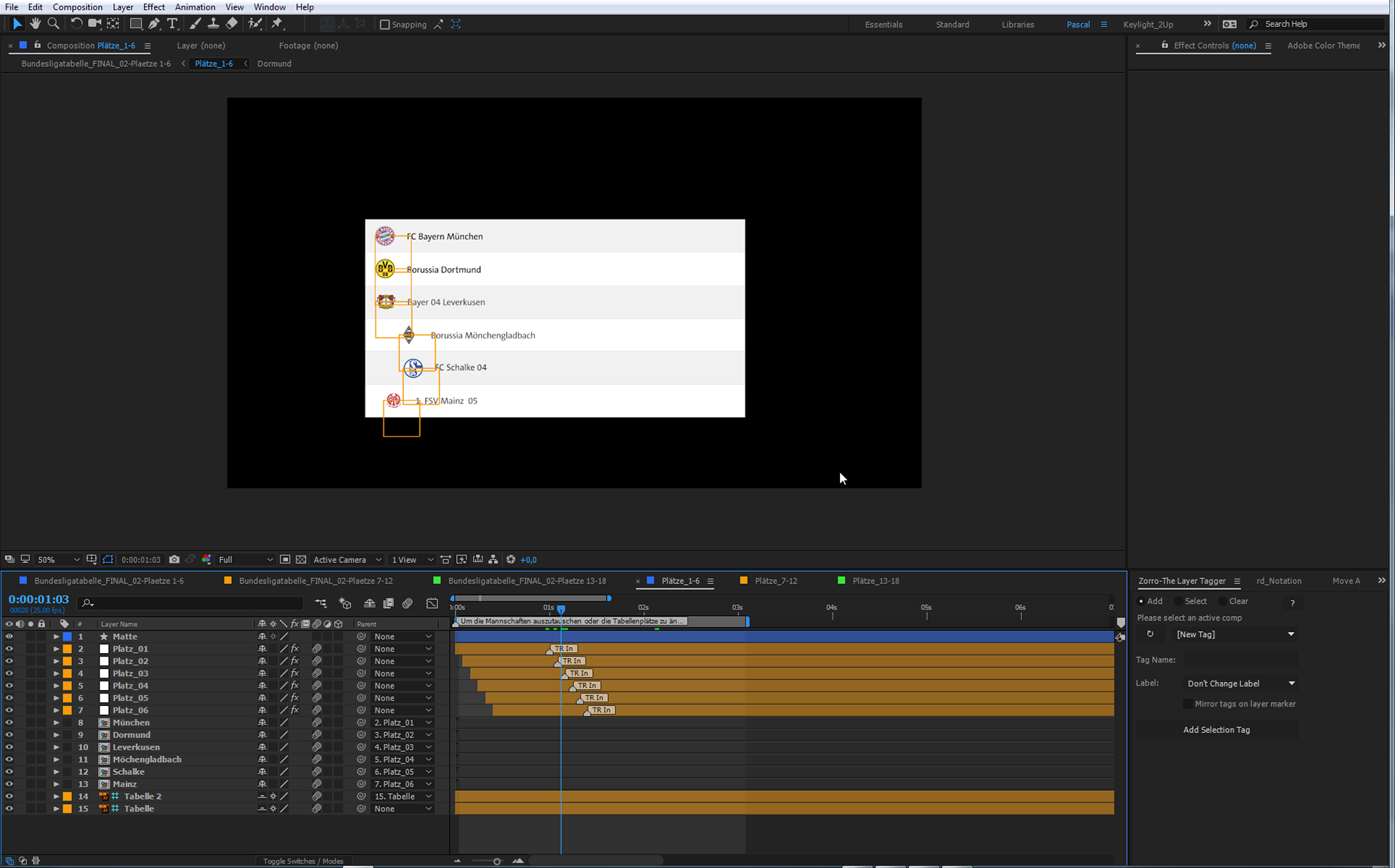Click the orange label swatch of Platz_02
The width and height of the screenshot is (1395, 868).
(68, 661)
